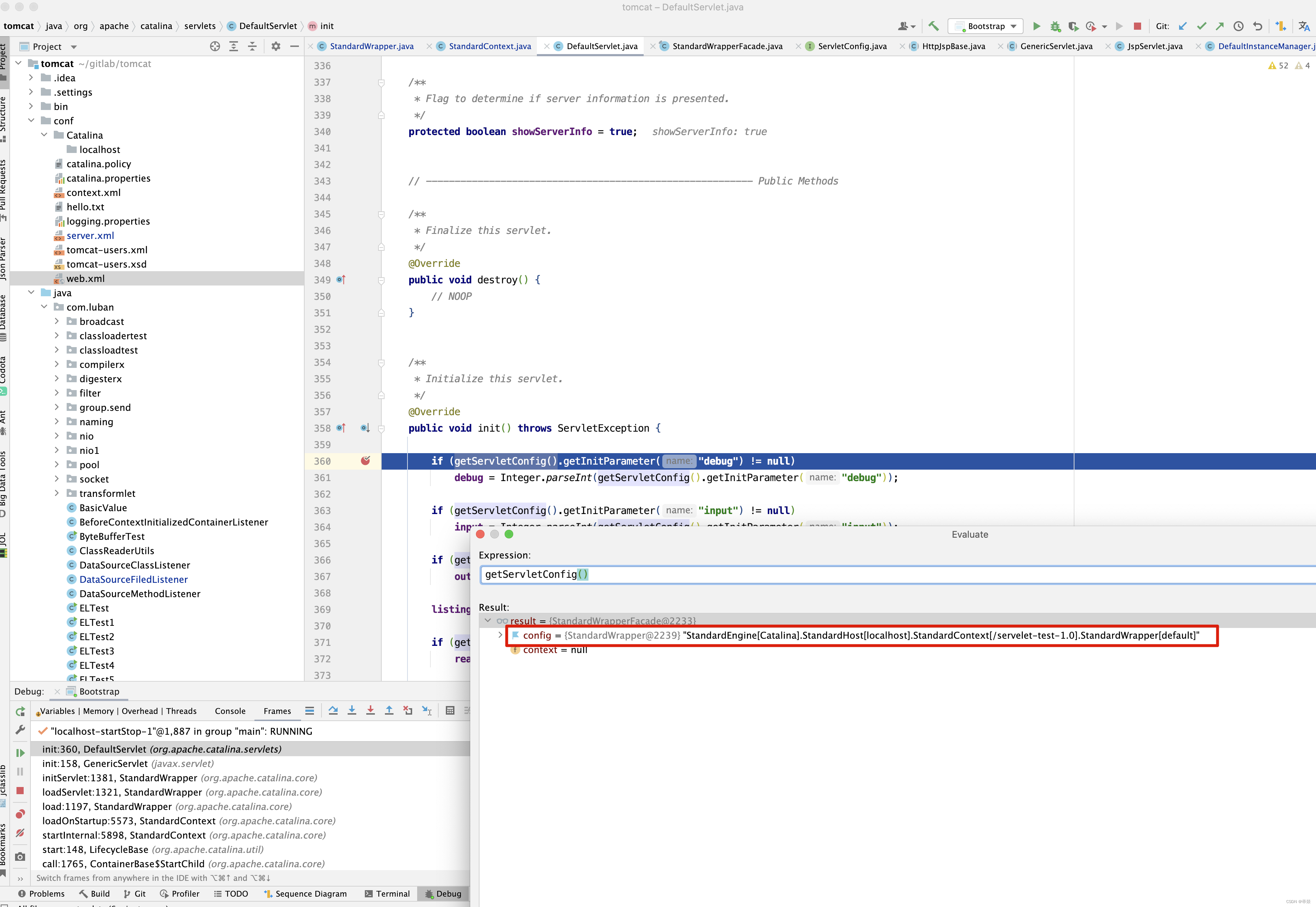Click Step Into blue down-arrow icon
The width and height of the screenshot is (1316, 907).
[x=352, y=710]
